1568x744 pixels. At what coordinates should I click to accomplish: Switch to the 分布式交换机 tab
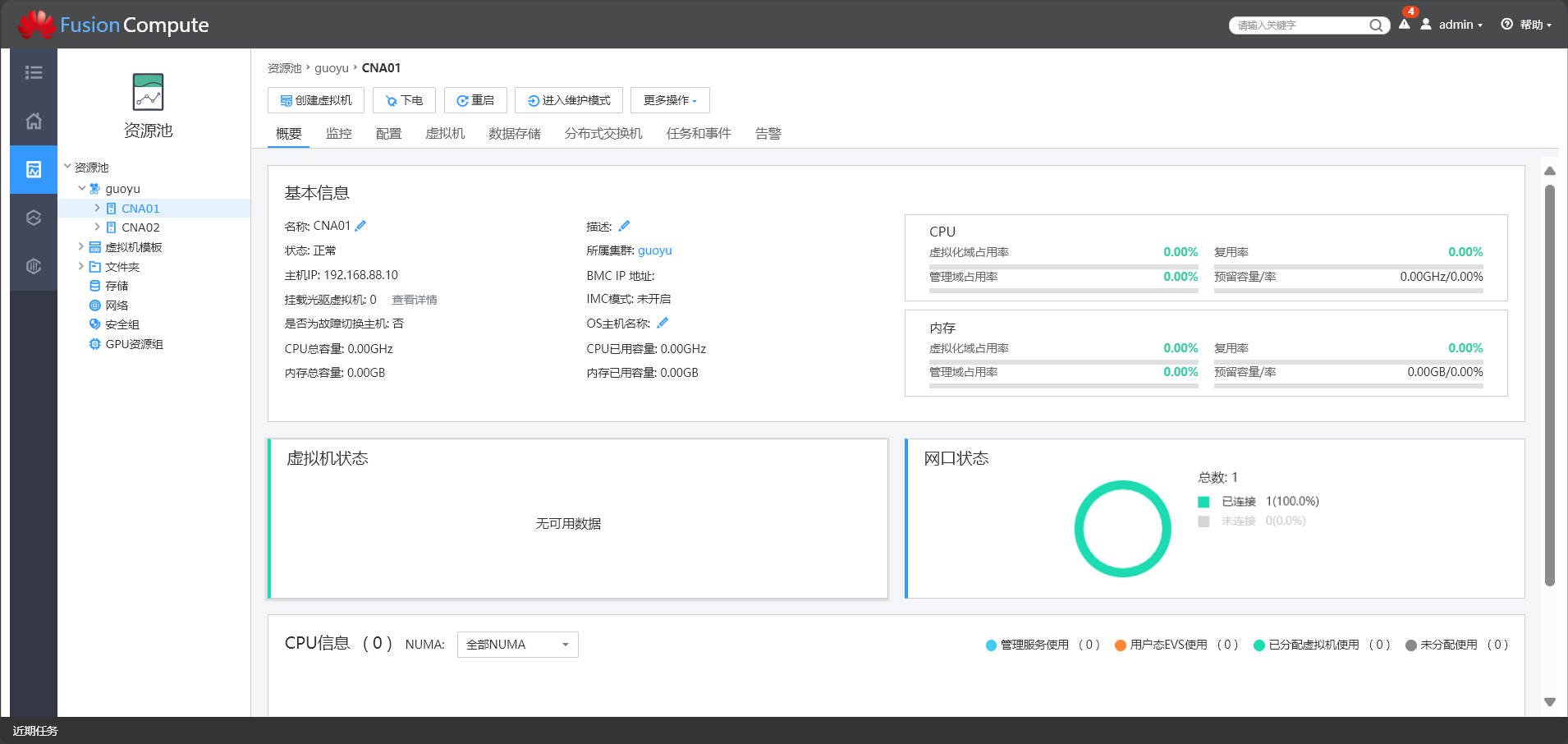603,134
